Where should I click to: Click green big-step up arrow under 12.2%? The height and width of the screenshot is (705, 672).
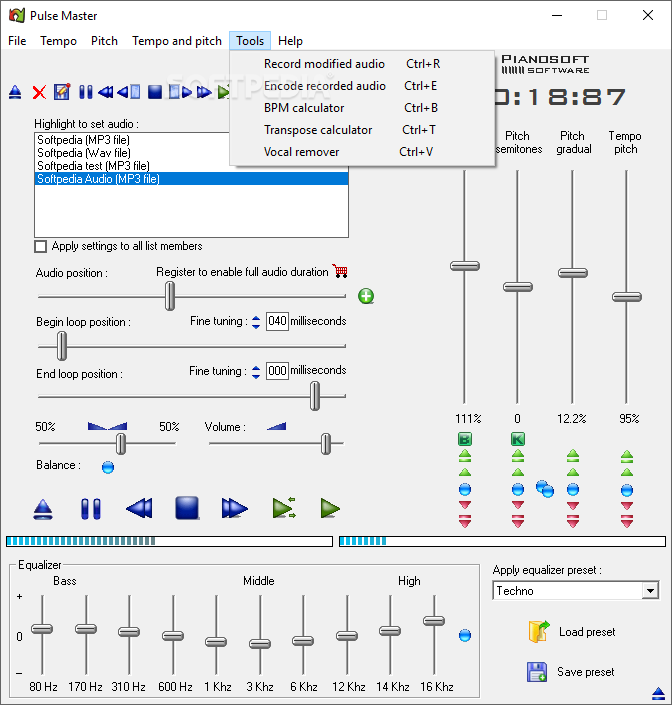tap(573, 456)
